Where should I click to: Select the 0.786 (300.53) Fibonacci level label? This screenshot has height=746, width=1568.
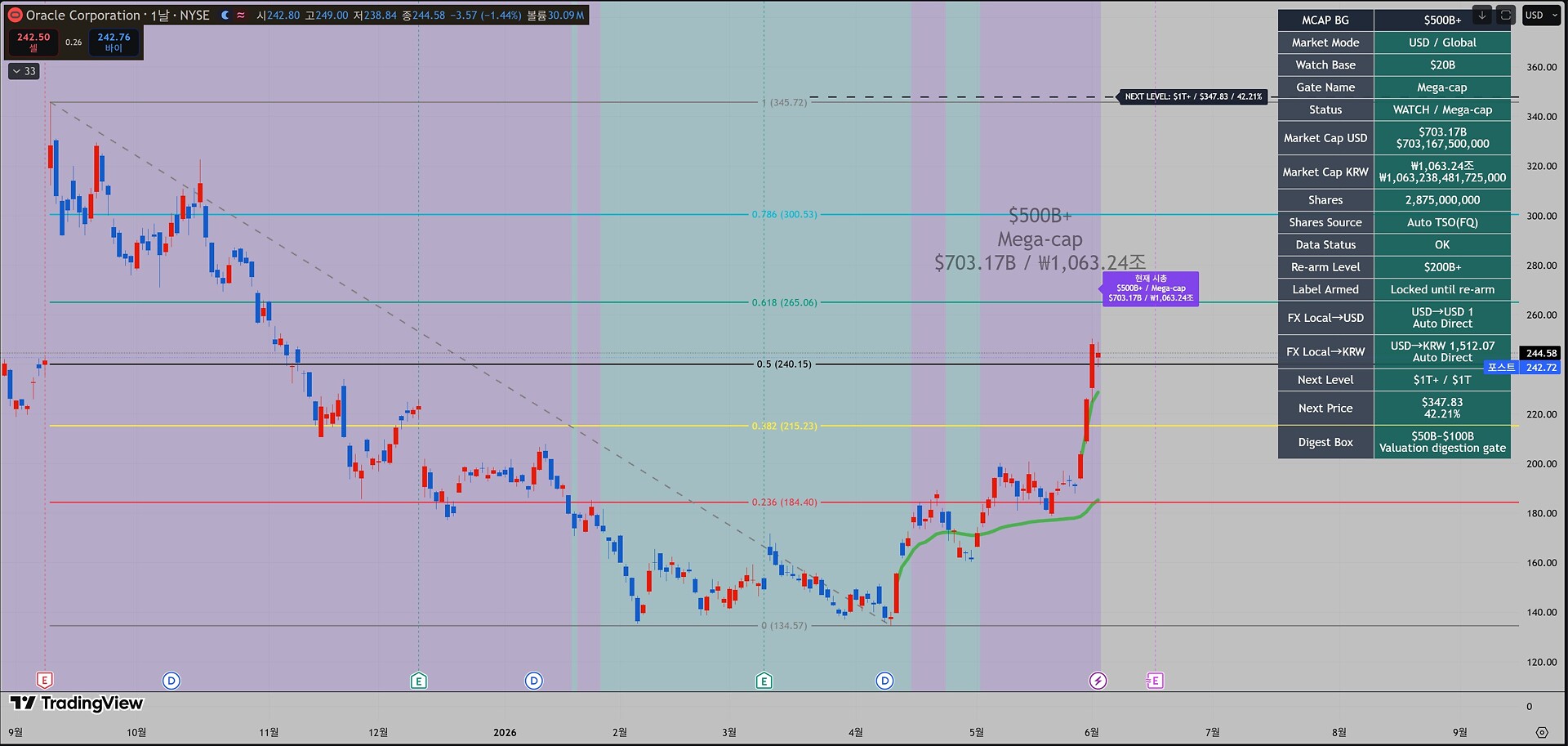[x=784, y=214]
